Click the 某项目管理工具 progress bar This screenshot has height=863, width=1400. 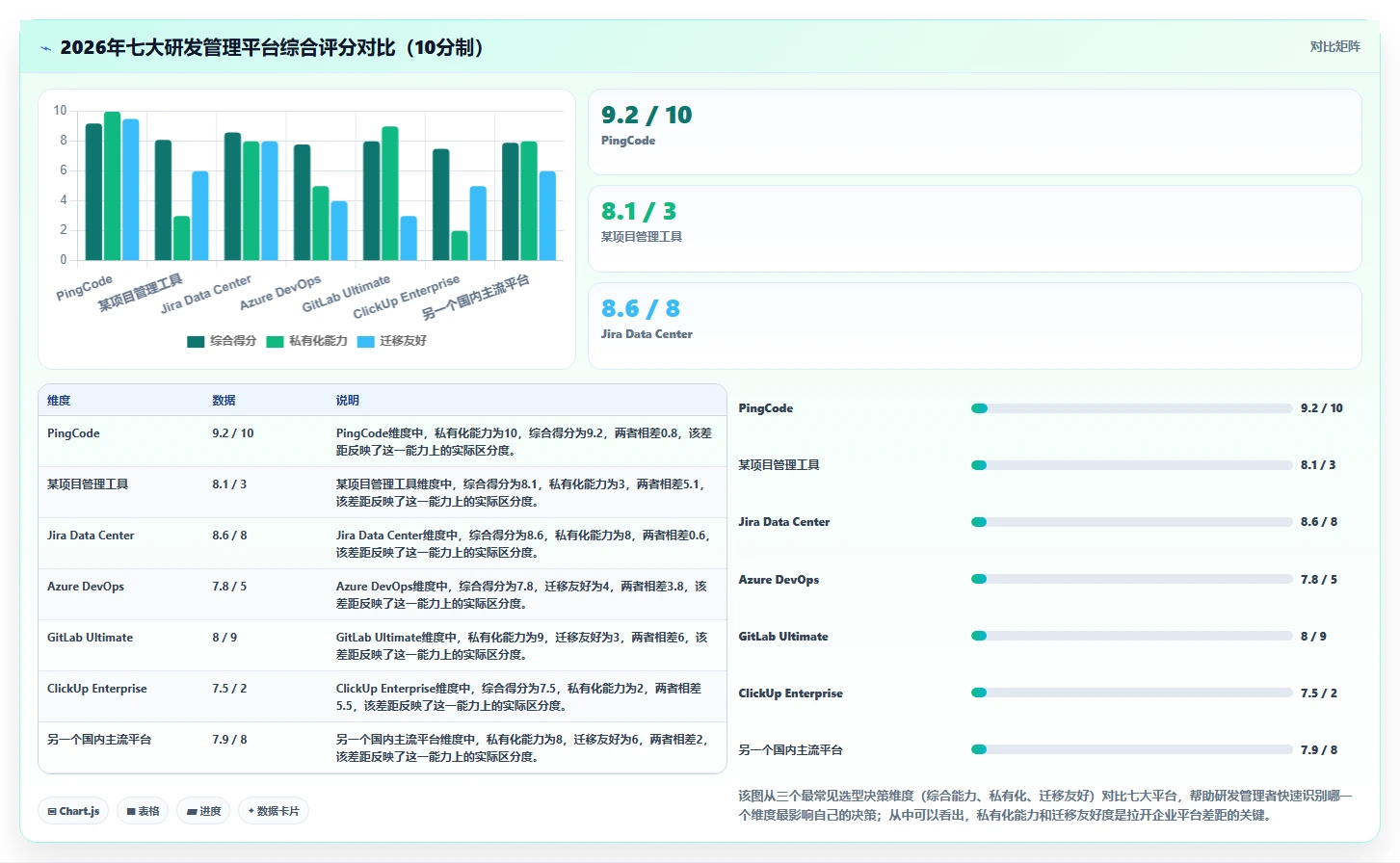pyautogui.click(x=1131, y=465)
